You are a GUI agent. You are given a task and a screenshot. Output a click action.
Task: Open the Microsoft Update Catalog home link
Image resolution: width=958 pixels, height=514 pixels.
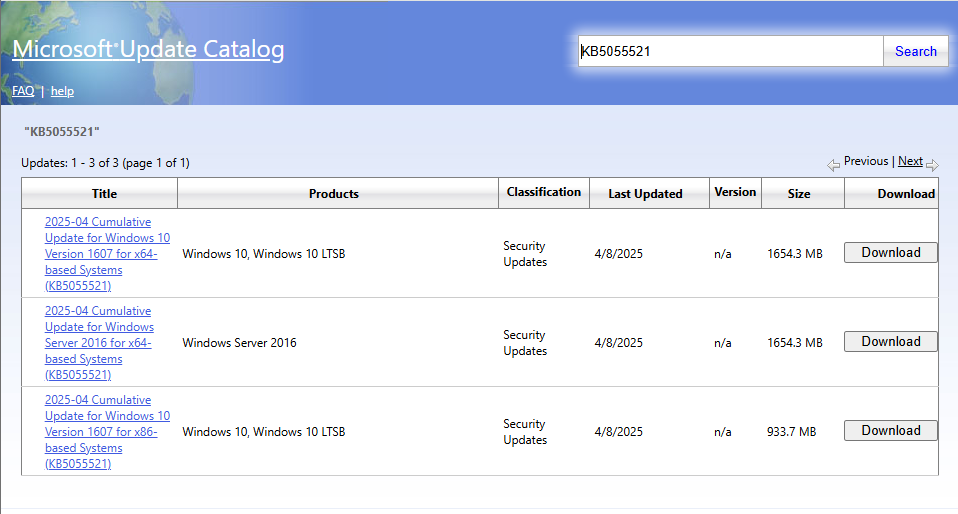(148, 50)
